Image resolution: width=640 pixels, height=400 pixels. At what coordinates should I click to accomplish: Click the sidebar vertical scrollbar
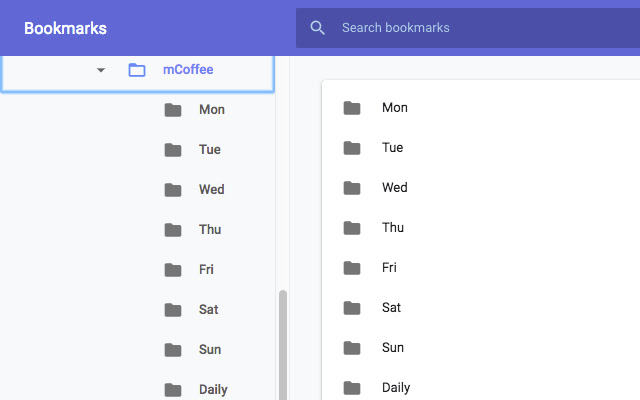pyautogui.click(x=281, y=340)
